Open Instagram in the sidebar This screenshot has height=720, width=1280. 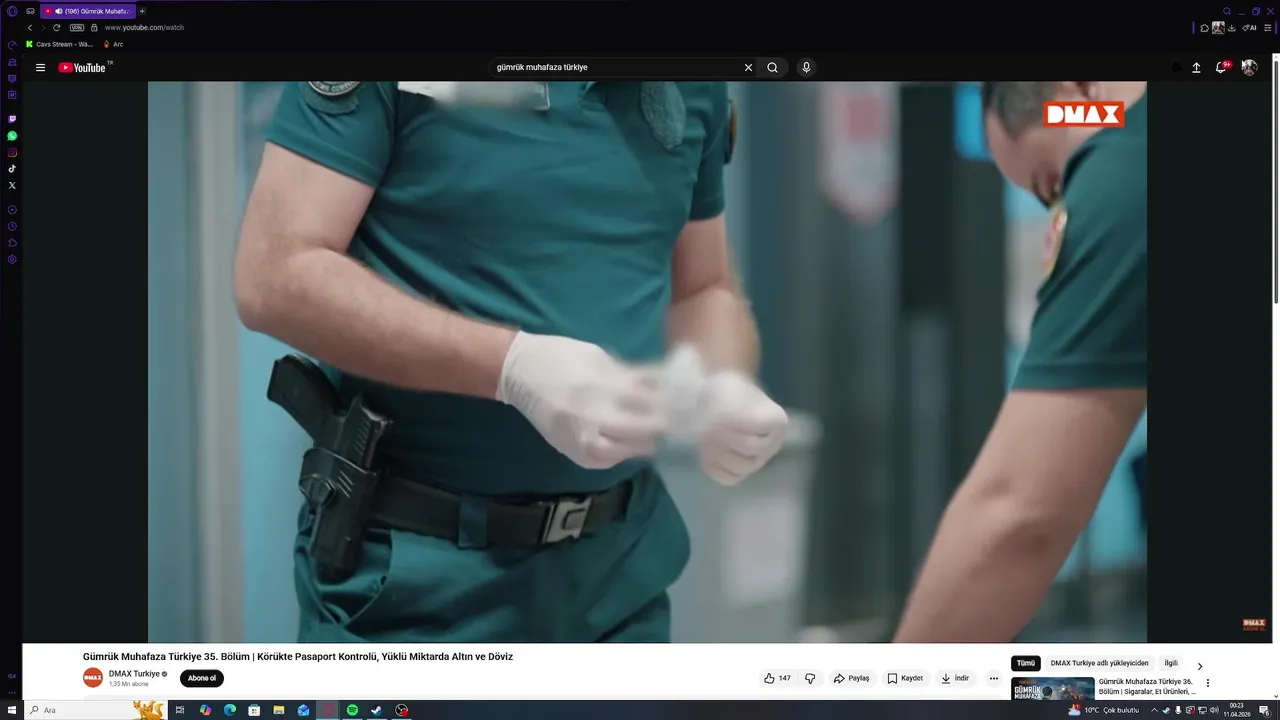coord(12,152)
